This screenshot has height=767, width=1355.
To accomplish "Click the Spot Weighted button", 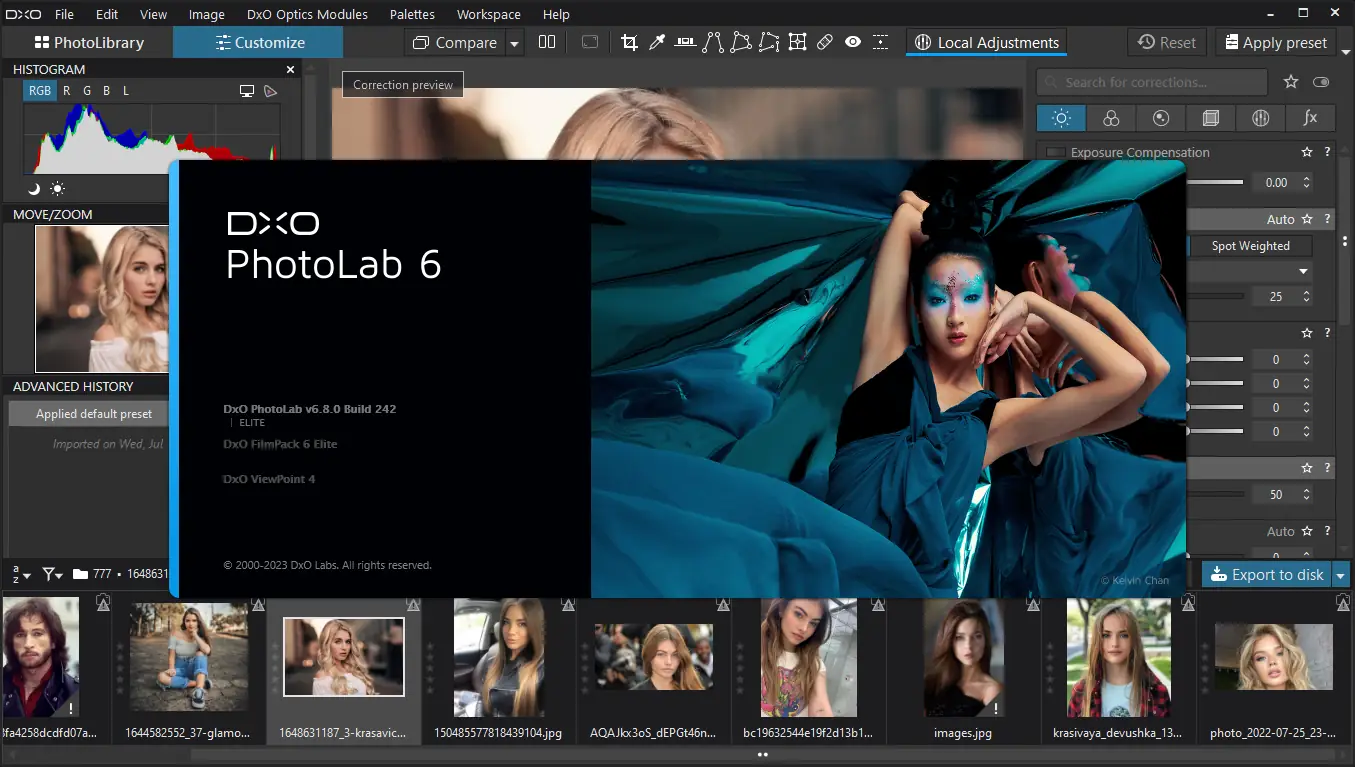I will click(x=1250, y=245).
